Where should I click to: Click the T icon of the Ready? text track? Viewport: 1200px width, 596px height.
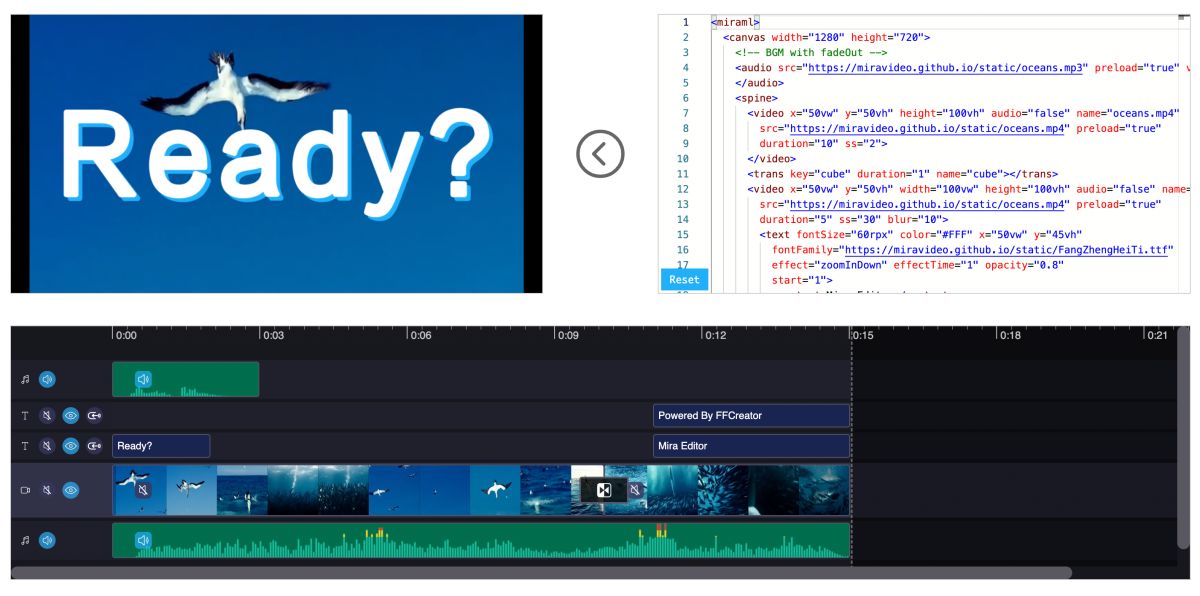(x=26, y=446)
